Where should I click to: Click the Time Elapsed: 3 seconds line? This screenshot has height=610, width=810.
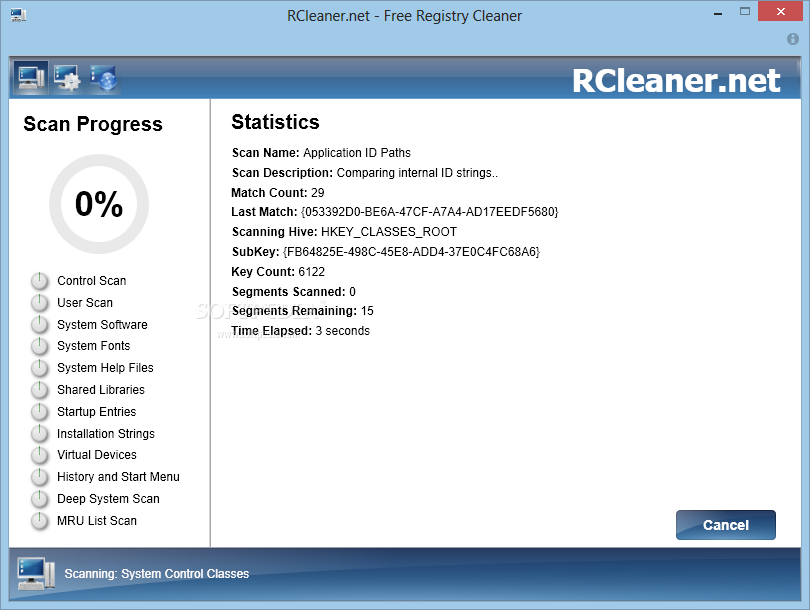tap(300, 331)
